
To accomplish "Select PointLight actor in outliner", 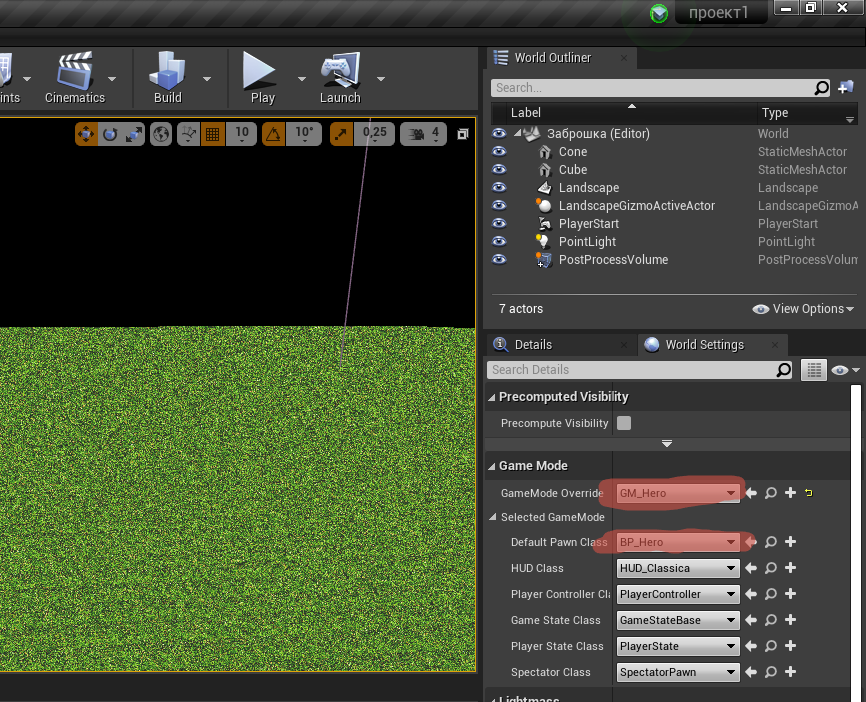I will (587, 241).
